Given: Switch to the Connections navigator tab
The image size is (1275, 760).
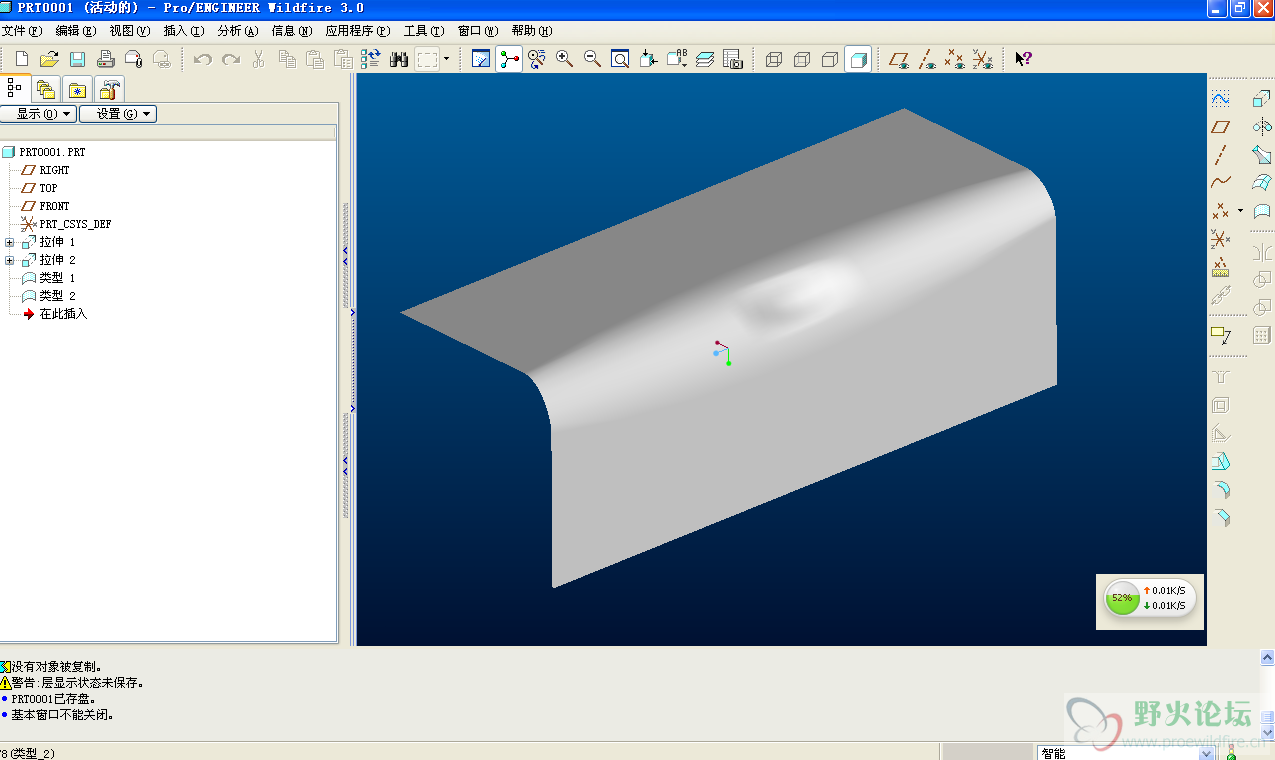Looking at the screenshot, I should click(110, 89).
